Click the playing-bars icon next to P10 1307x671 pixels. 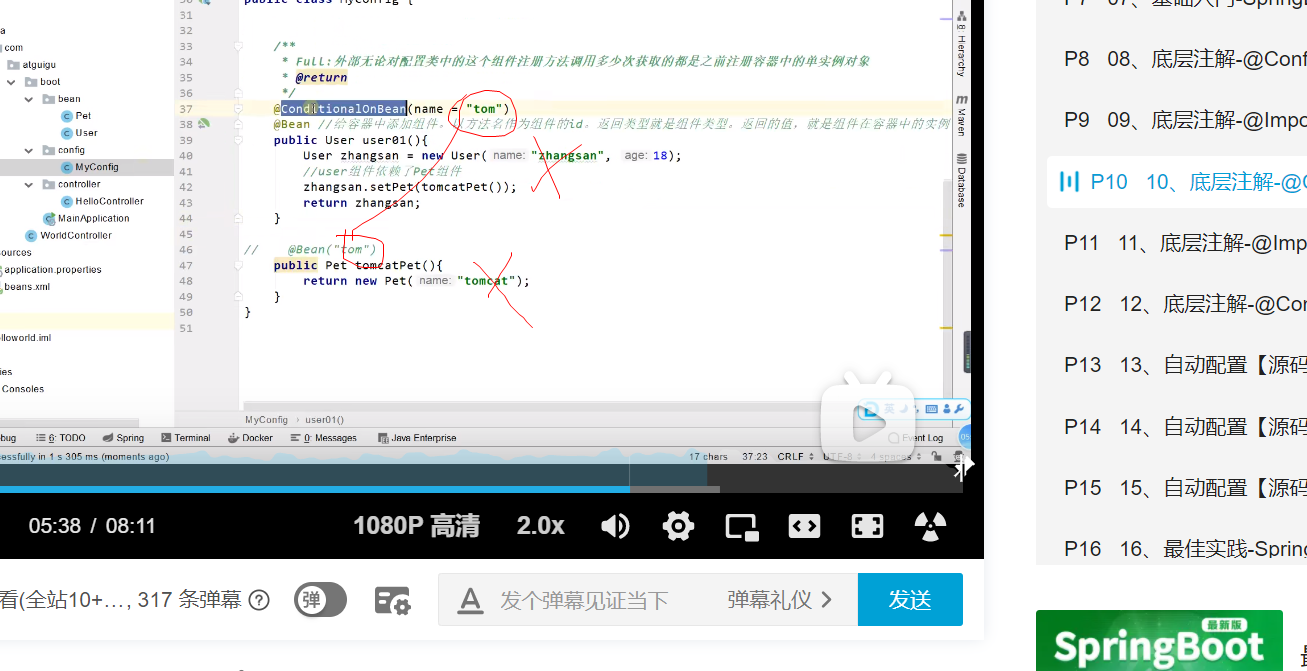pyautogui.click(x=1070, y=182)
